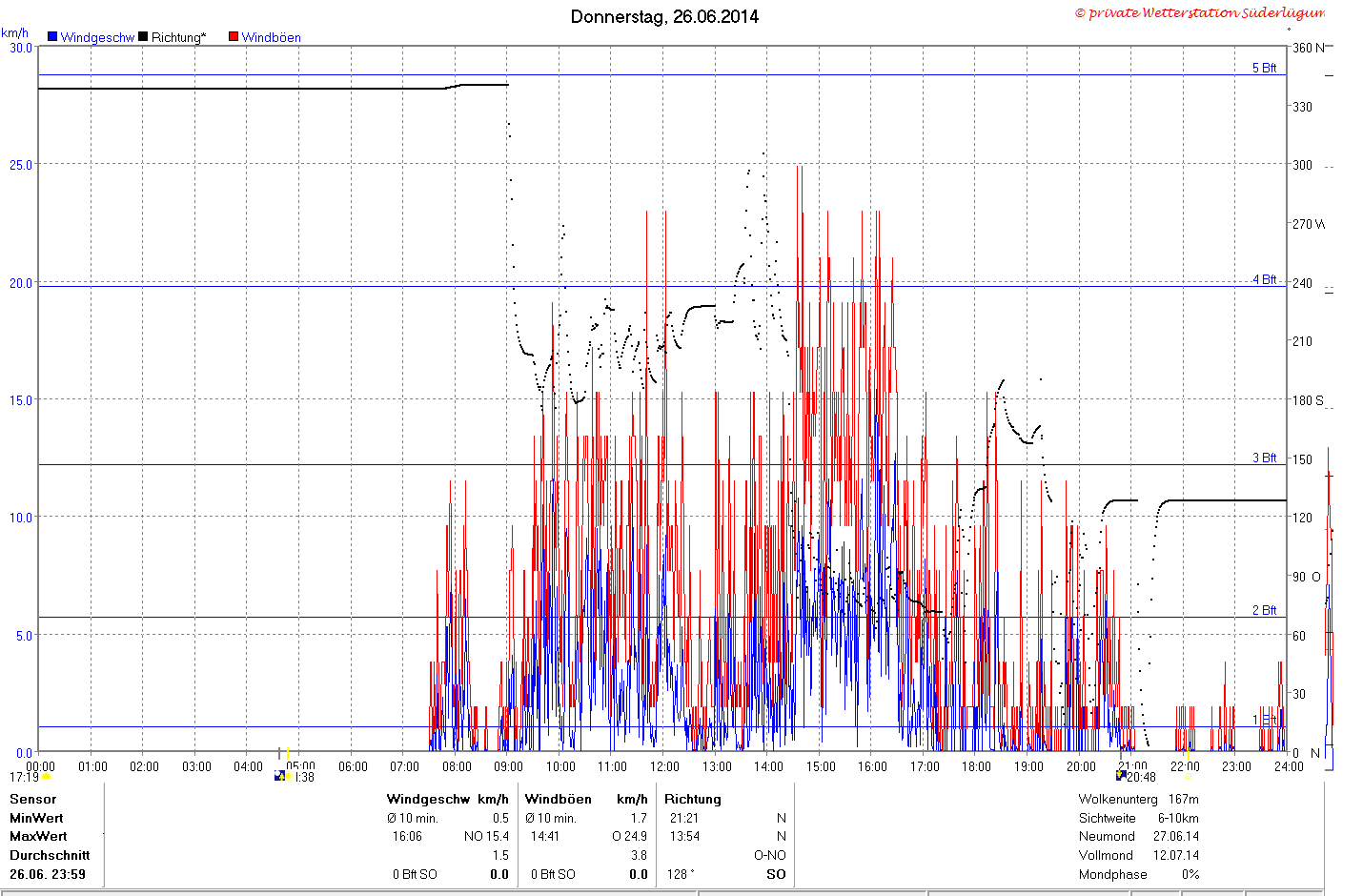1363x896 pixels.
Task: Click the sunrise icon near 04:38
Action: [280, 776]
